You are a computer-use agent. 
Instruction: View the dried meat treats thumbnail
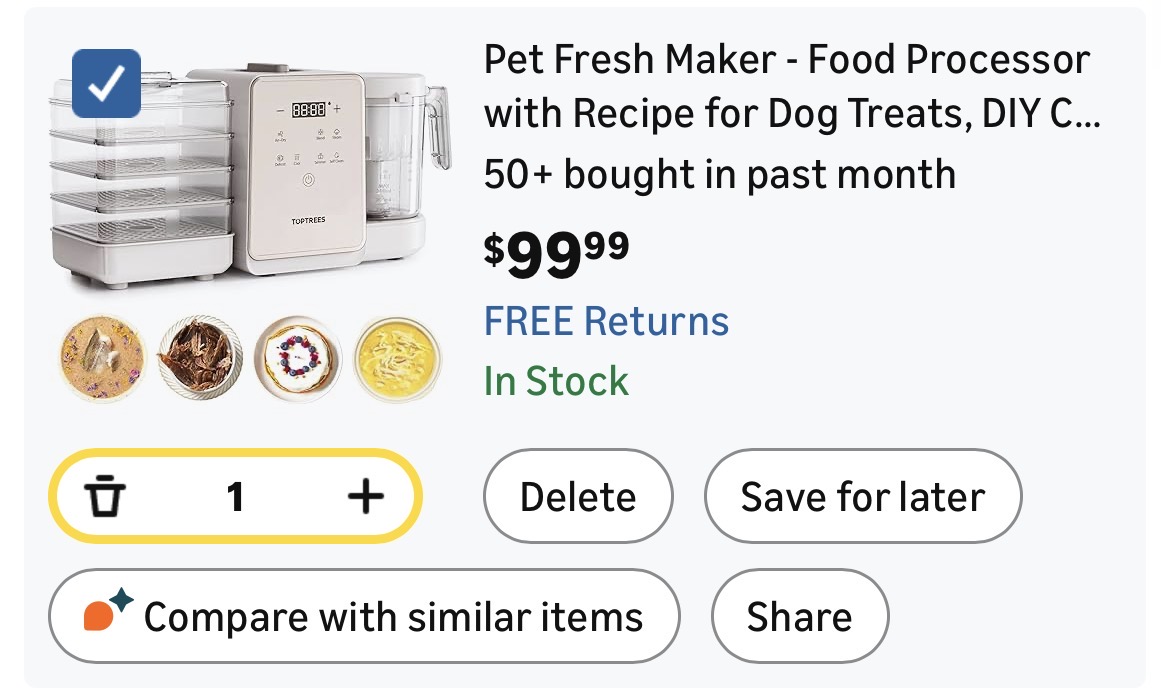[200, 358]
